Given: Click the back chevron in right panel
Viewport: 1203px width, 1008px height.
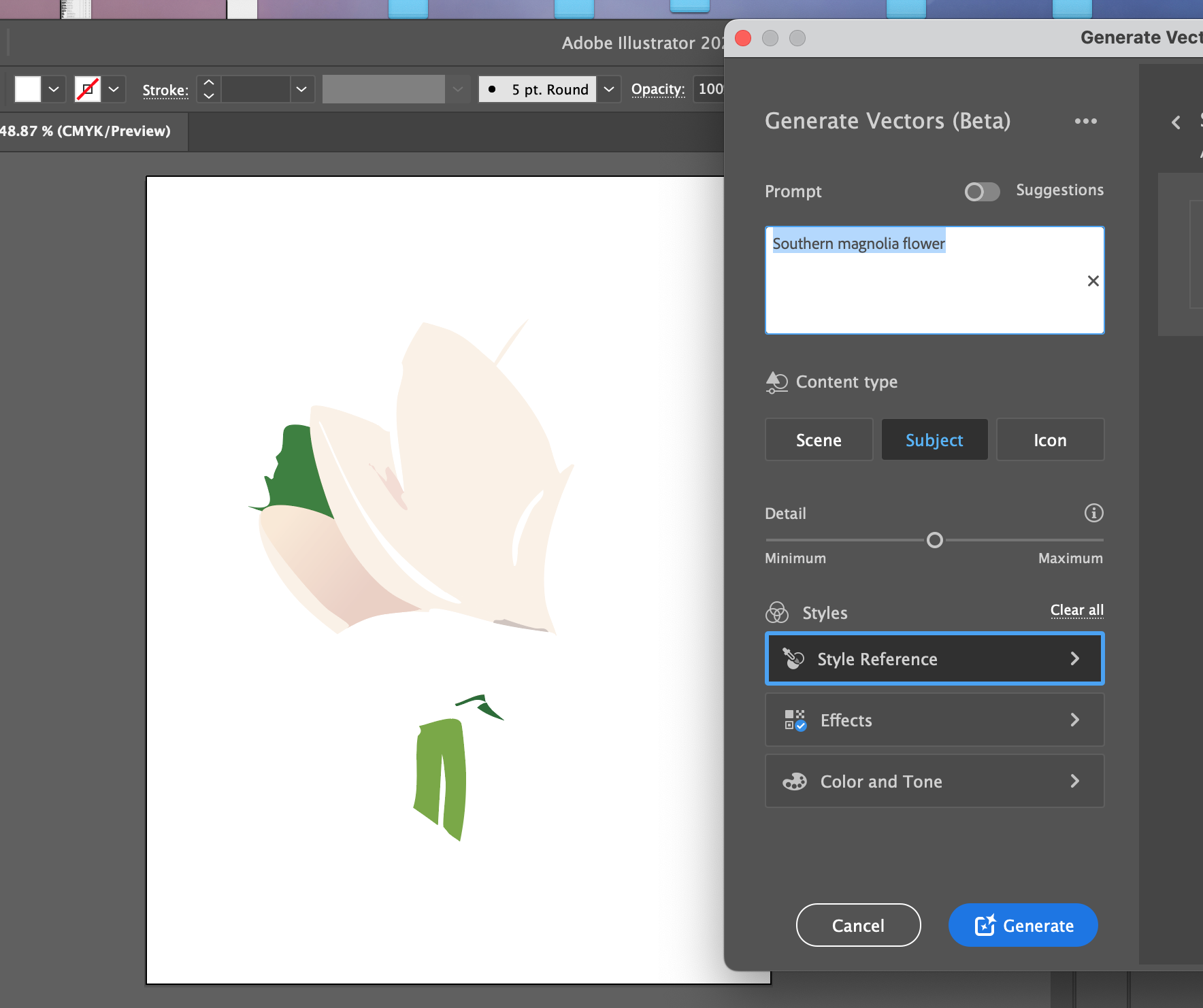Looking at the screenshot, I should (x=1176, y=122).
